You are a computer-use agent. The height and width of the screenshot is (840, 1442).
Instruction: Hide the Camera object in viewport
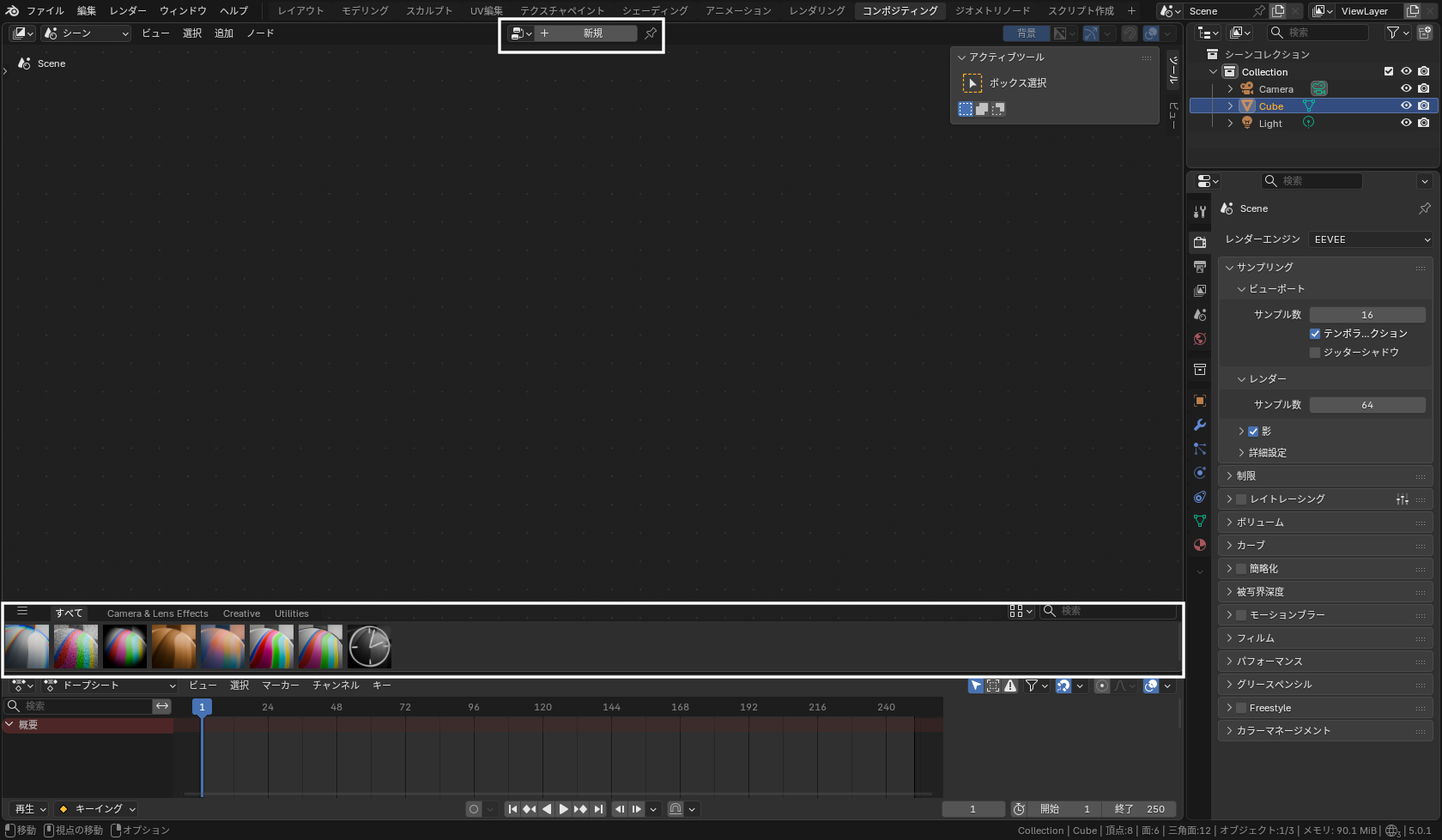tap(1406, 88)
